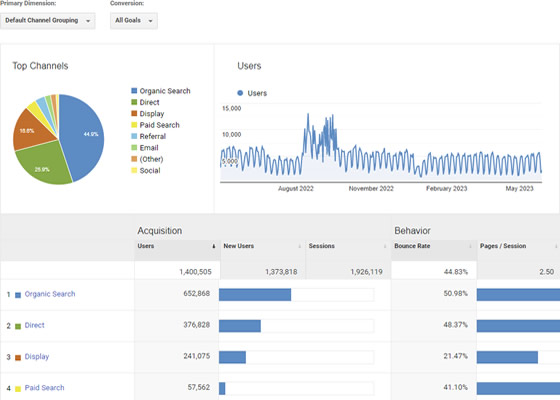Click Organic Search users value 652,868
This screenshot has height=400, width=560.
click(196, 294)
